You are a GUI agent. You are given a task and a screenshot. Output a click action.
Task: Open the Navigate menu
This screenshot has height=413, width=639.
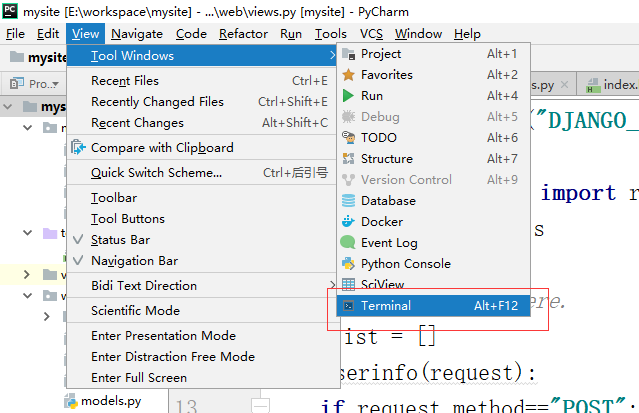[137, 34]
